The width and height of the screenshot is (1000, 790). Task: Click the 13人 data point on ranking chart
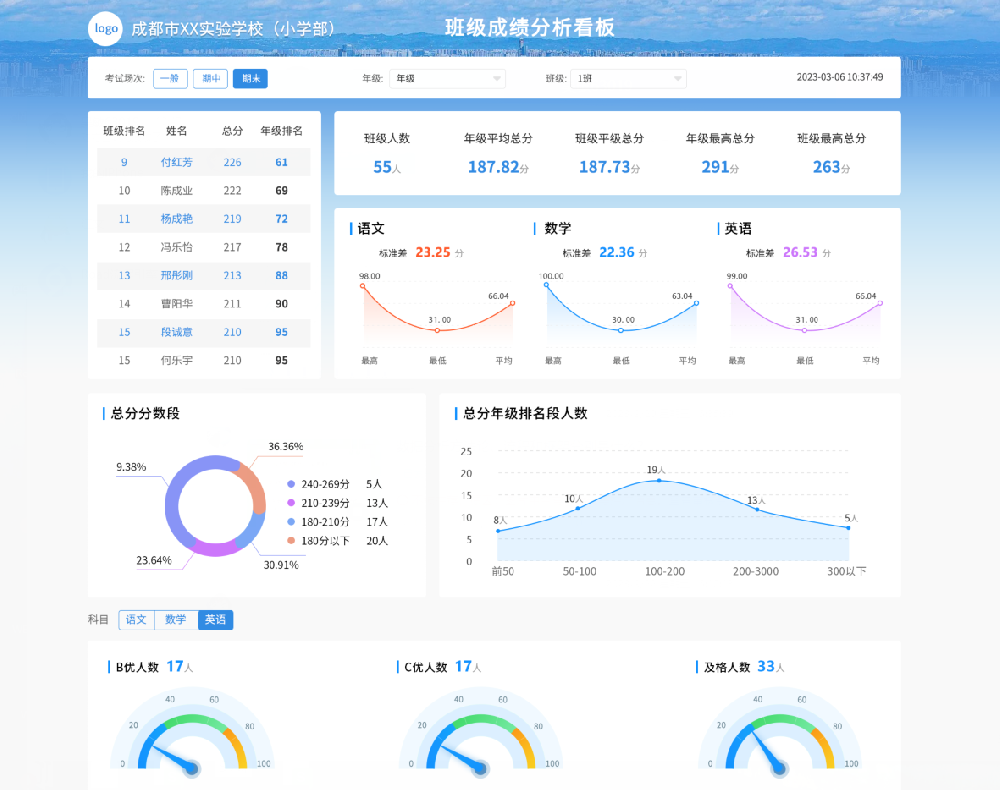pos(758,509)
